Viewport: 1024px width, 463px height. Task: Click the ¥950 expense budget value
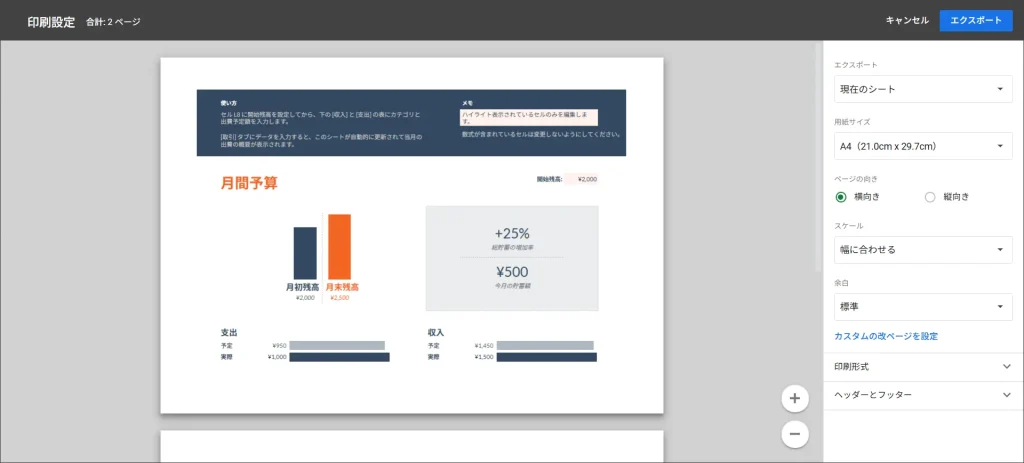tap(280, 345)
